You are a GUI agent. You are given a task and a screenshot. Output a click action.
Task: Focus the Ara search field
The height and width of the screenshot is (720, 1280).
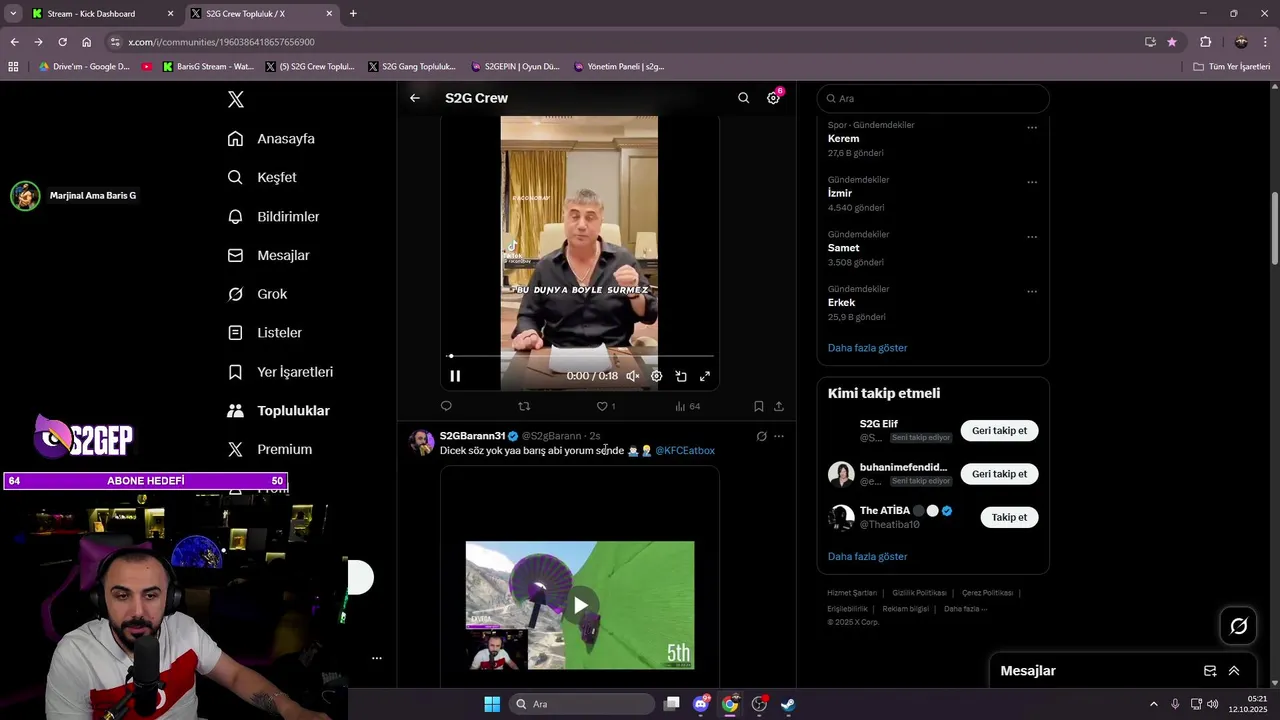pos(933,98)
